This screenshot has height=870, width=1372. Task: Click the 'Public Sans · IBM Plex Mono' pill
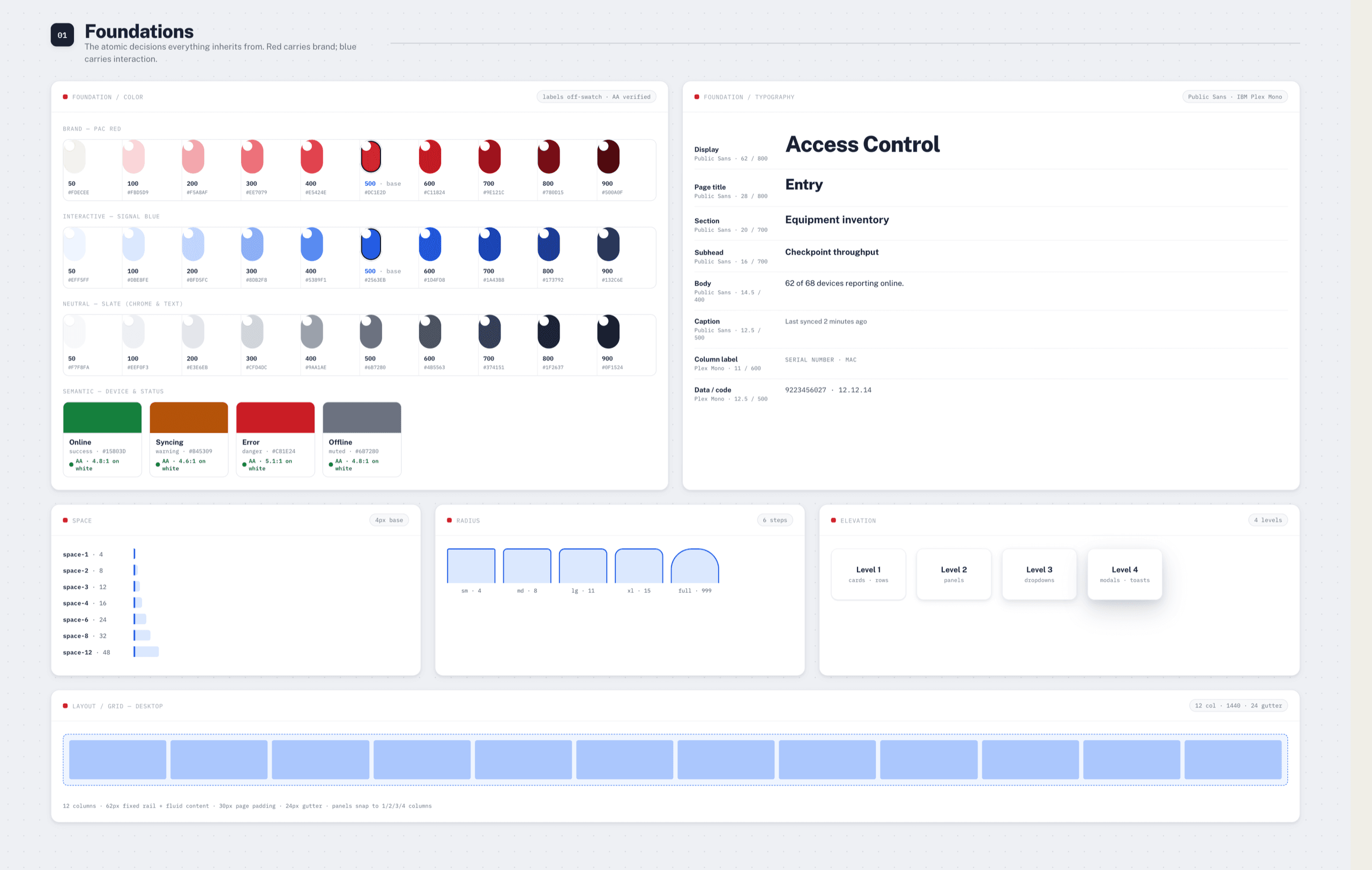[1235, 97]
